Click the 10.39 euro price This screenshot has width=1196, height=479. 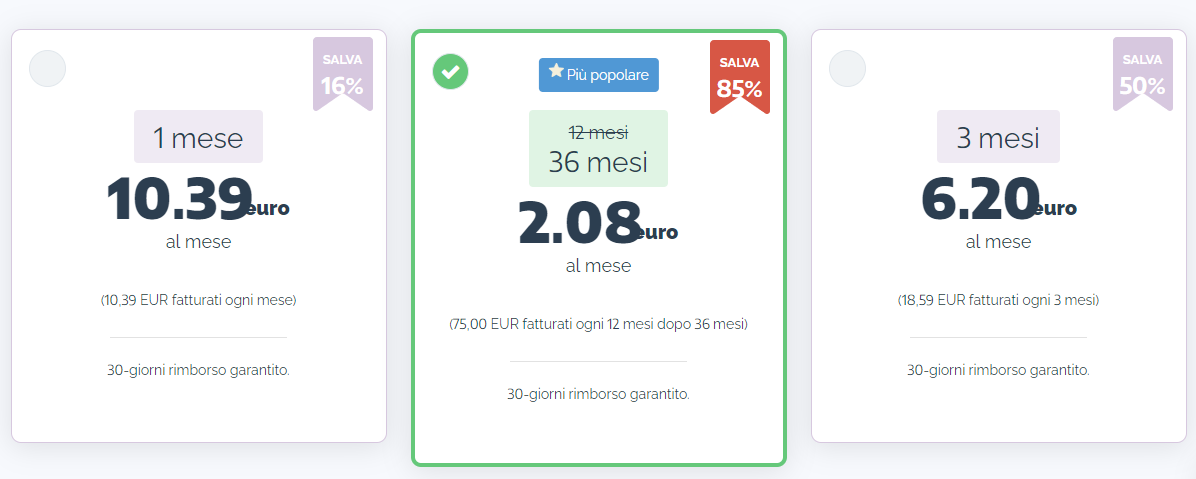(198, 200)
